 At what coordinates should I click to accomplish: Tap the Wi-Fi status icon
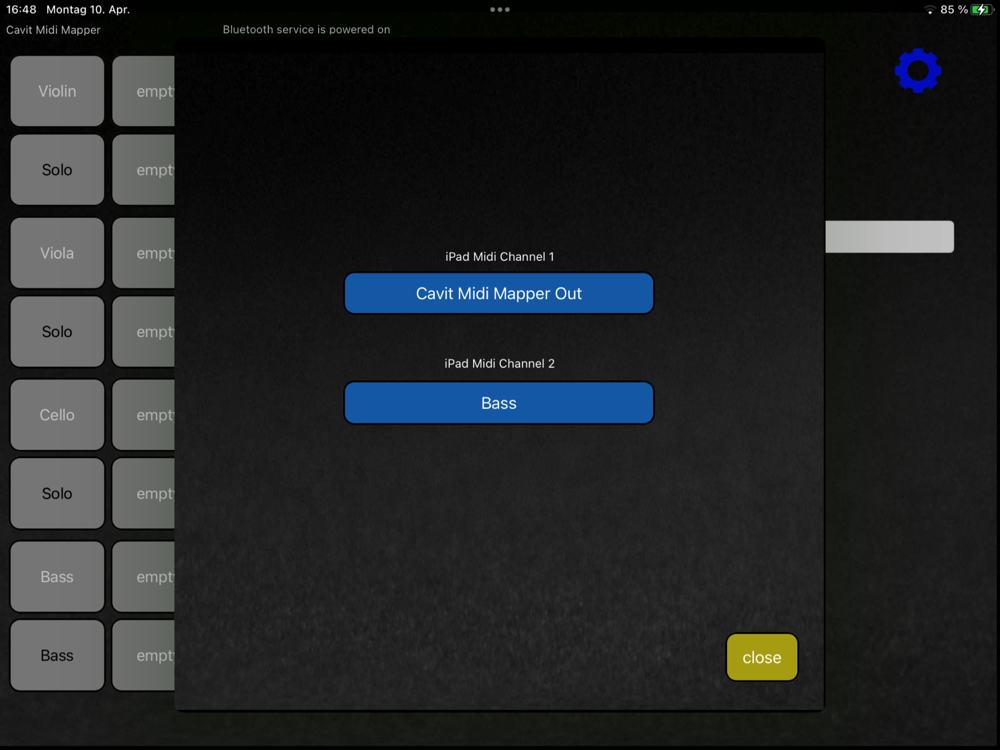pyautogui.click(x=930, y=10)
